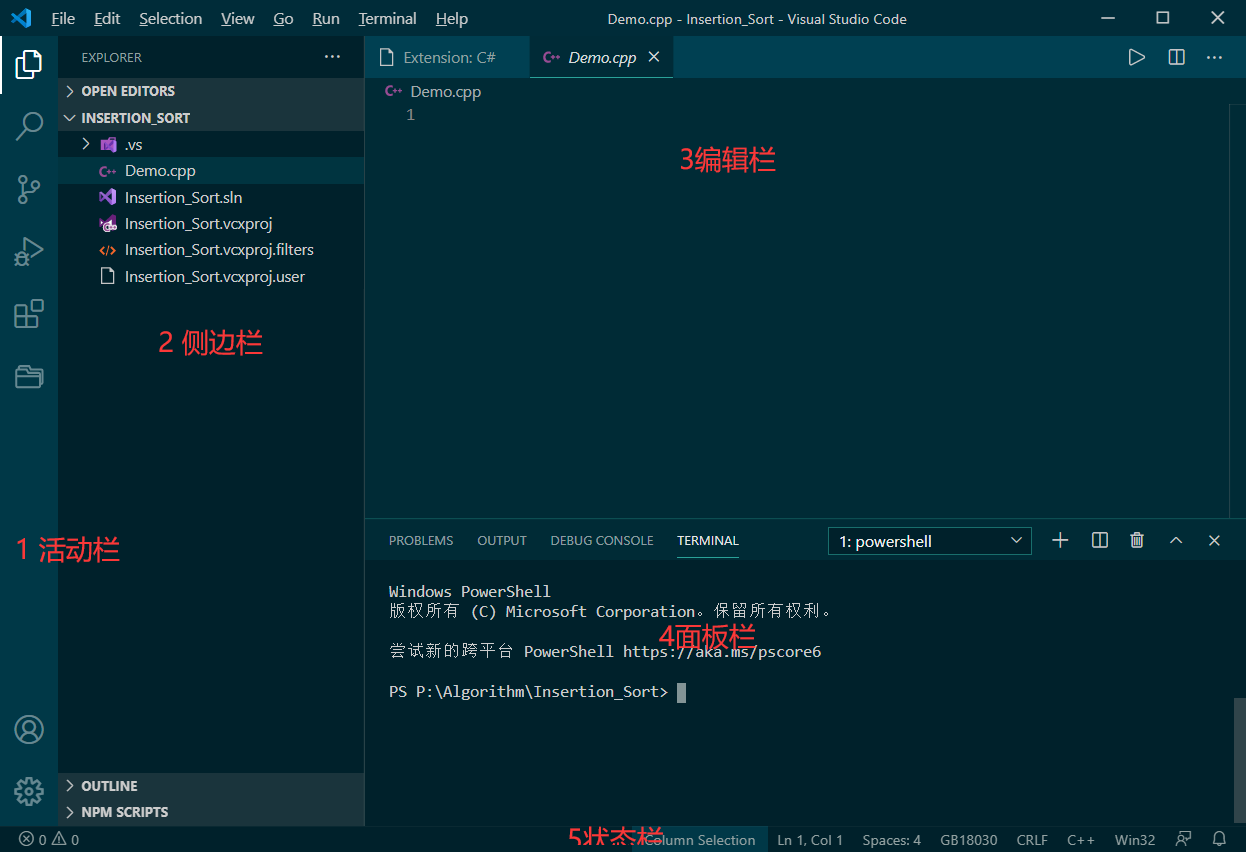The image size is (1246, 852).
Task: Click the errors and warnings status indicator
Action: (x=49, y=840)
